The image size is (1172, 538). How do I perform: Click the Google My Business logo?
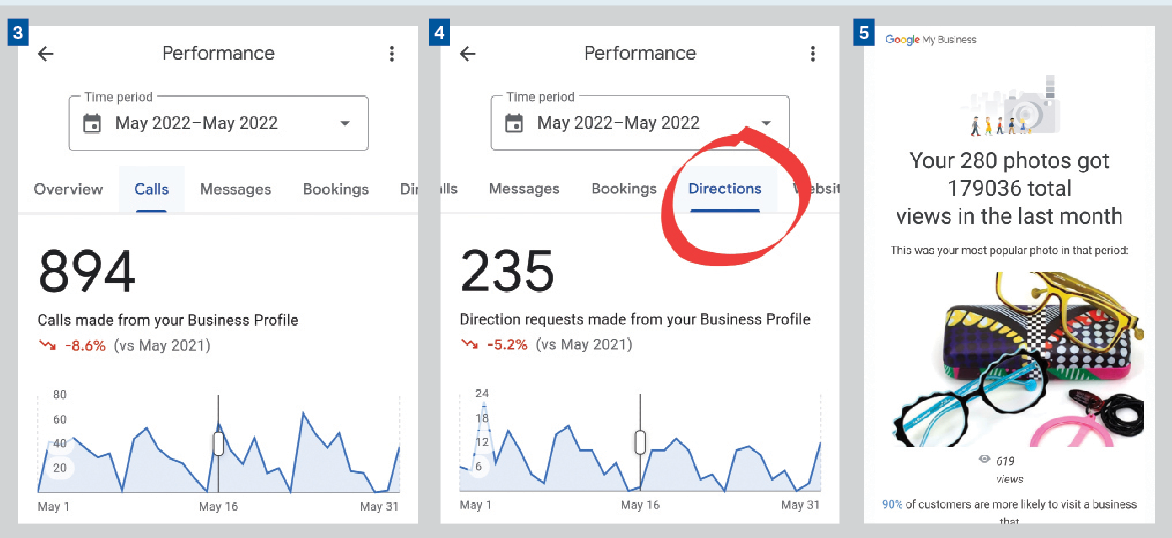tap(931, 40)
